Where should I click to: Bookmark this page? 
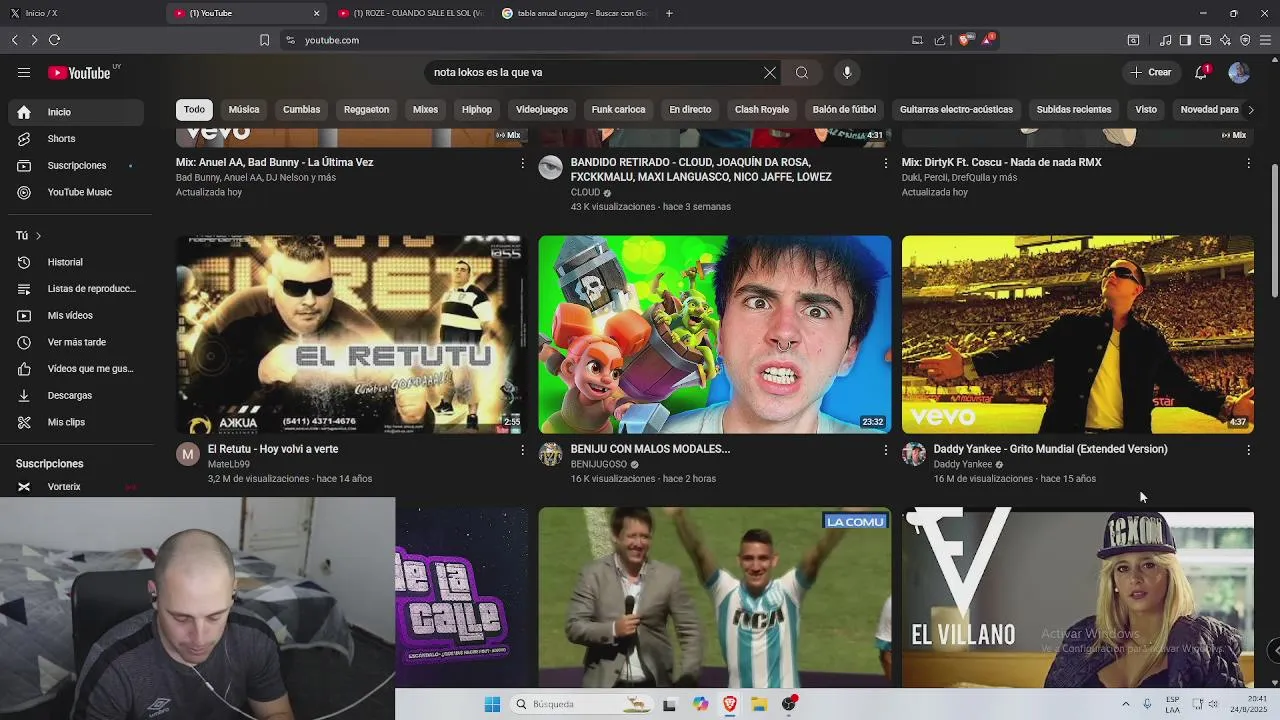(x=264, y=40)
